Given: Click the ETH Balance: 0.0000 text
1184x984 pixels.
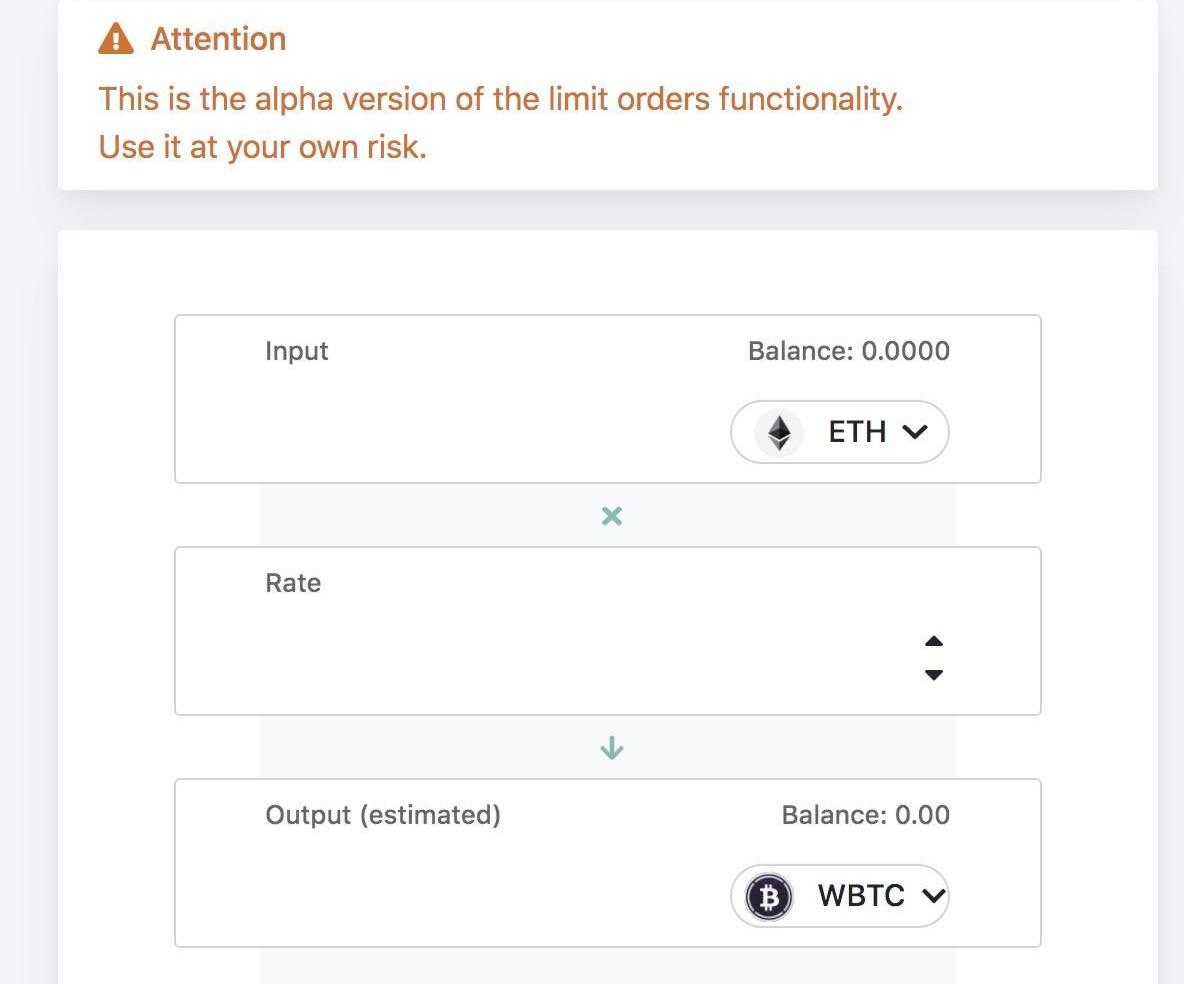Looking at the screenshot, I should tap(848, 351).
